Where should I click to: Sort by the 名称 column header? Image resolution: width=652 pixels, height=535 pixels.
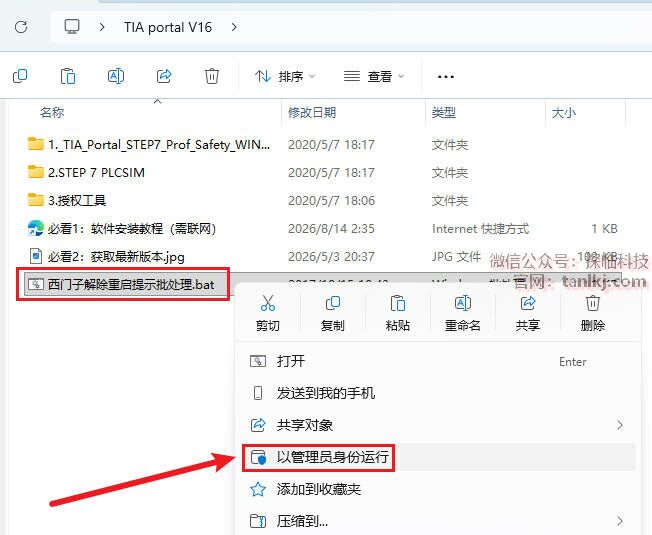point(52,113)
